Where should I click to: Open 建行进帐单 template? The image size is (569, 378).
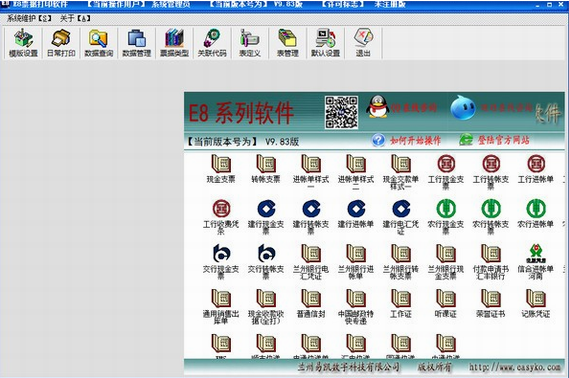tap(356, 214)
